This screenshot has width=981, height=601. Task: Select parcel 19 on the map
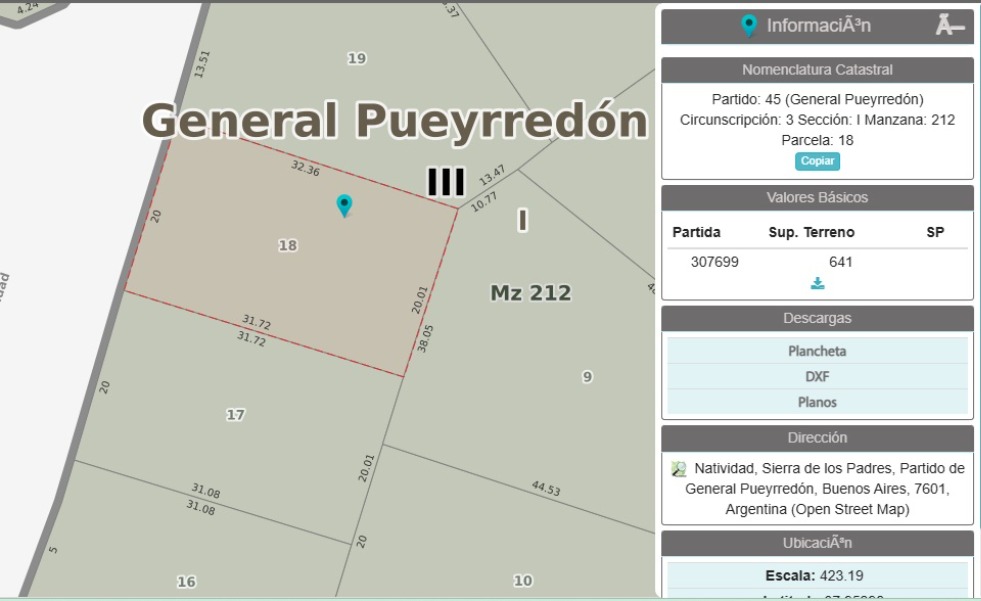coord(356,59)
